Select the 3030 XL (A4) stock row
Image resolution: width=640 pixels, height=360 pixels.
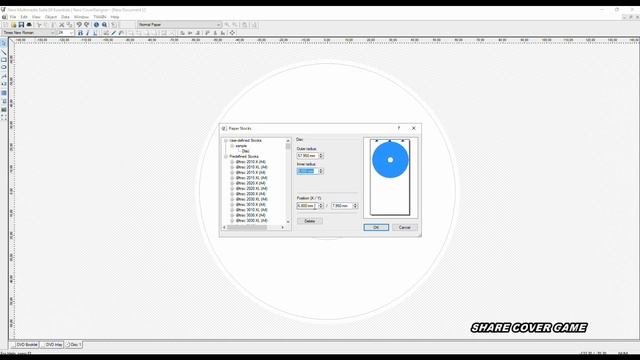(x=251, y=220)
